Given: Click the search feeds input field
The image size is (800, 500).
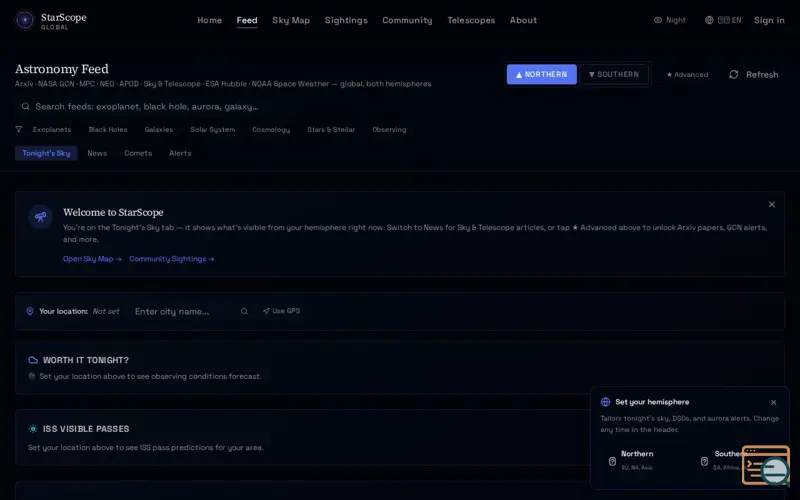Looking at the screenshot, I should [x=154, y=107].
